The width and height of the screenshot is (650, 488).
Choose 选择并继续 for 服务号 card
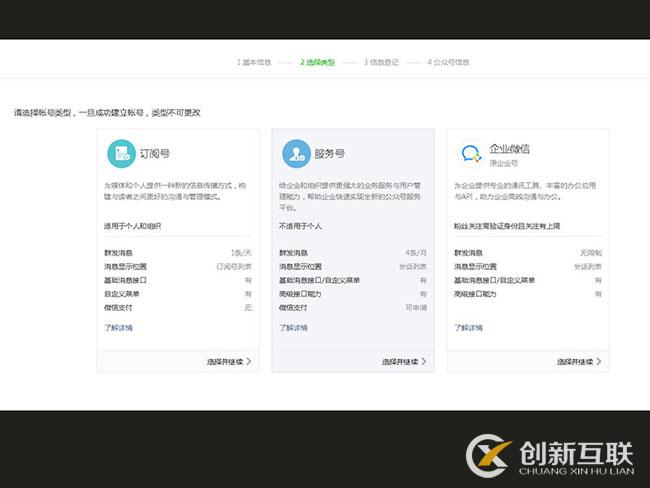pyautogui.click(x=404, y=361)
